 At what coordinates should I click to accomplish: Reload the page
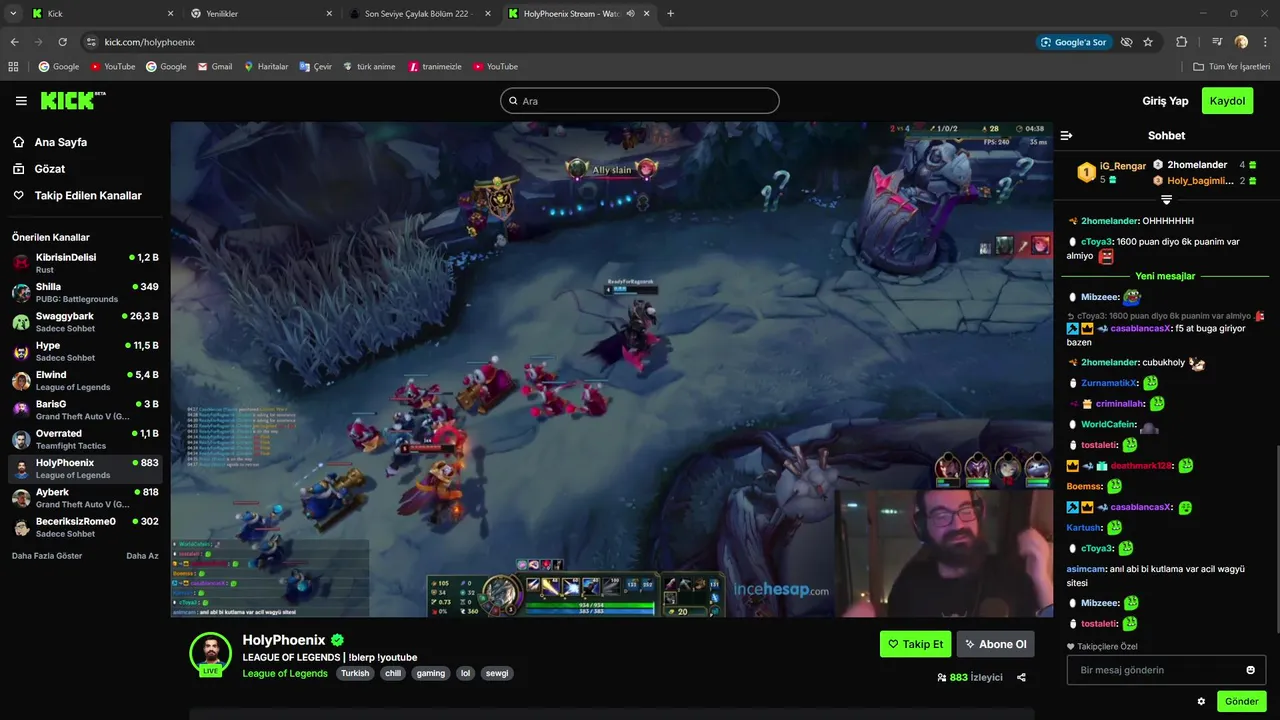(x=62, y=42)
